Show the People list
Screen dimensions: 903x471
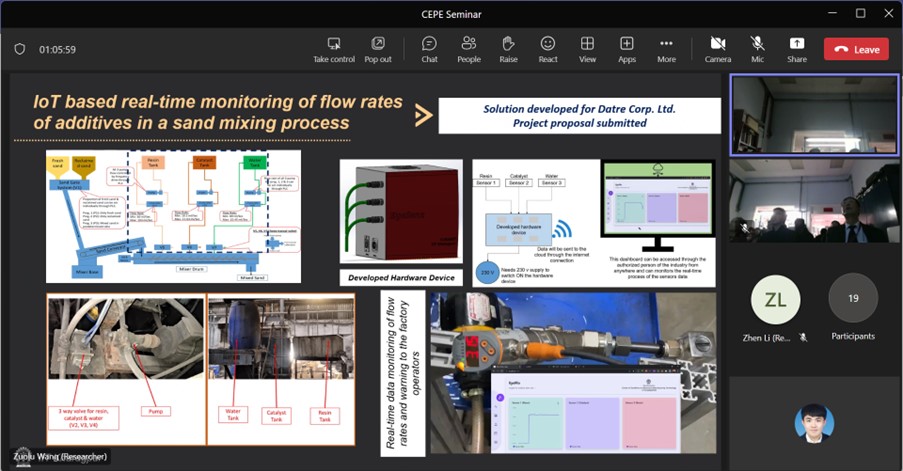(468, 44)
